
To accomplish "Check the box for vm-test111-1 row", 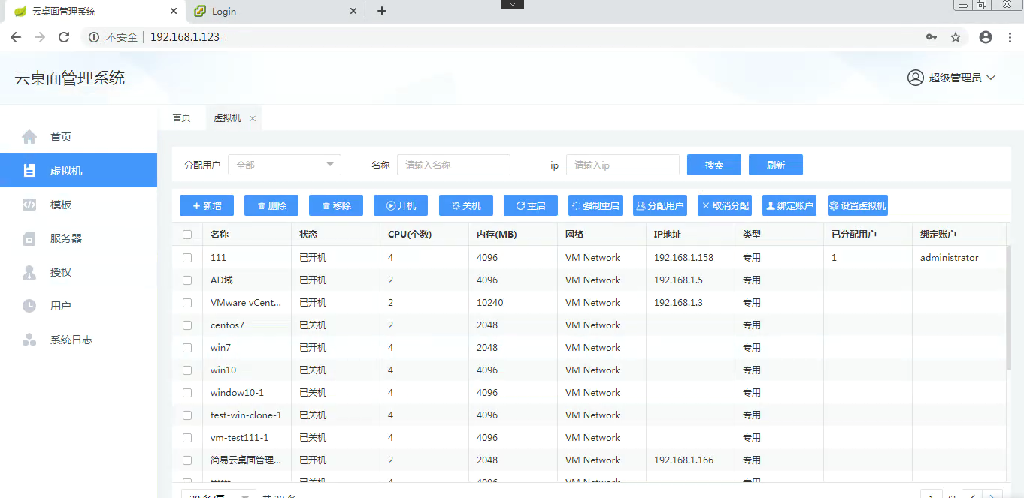I will [187, 438].
